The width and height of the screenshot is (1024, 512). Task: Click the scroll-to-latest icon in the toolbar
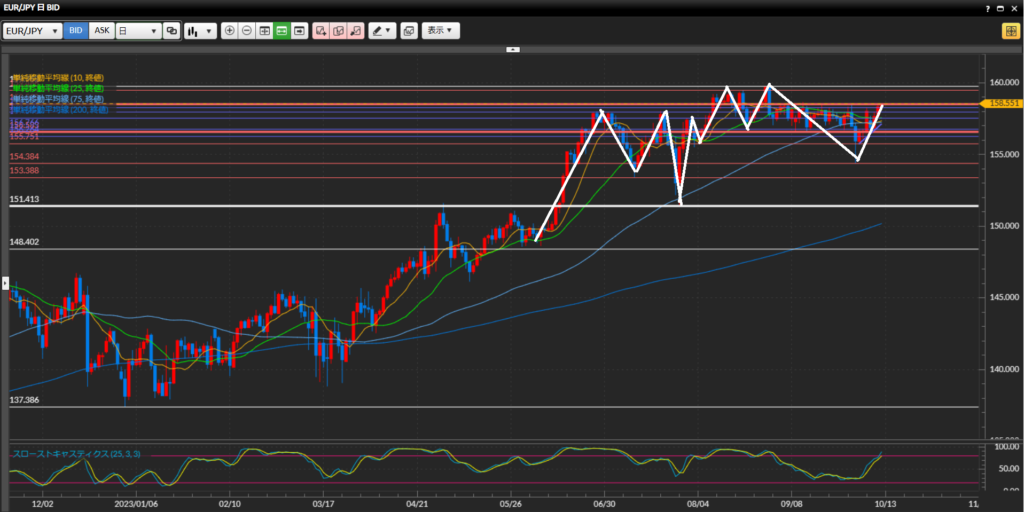pos(298,31)
